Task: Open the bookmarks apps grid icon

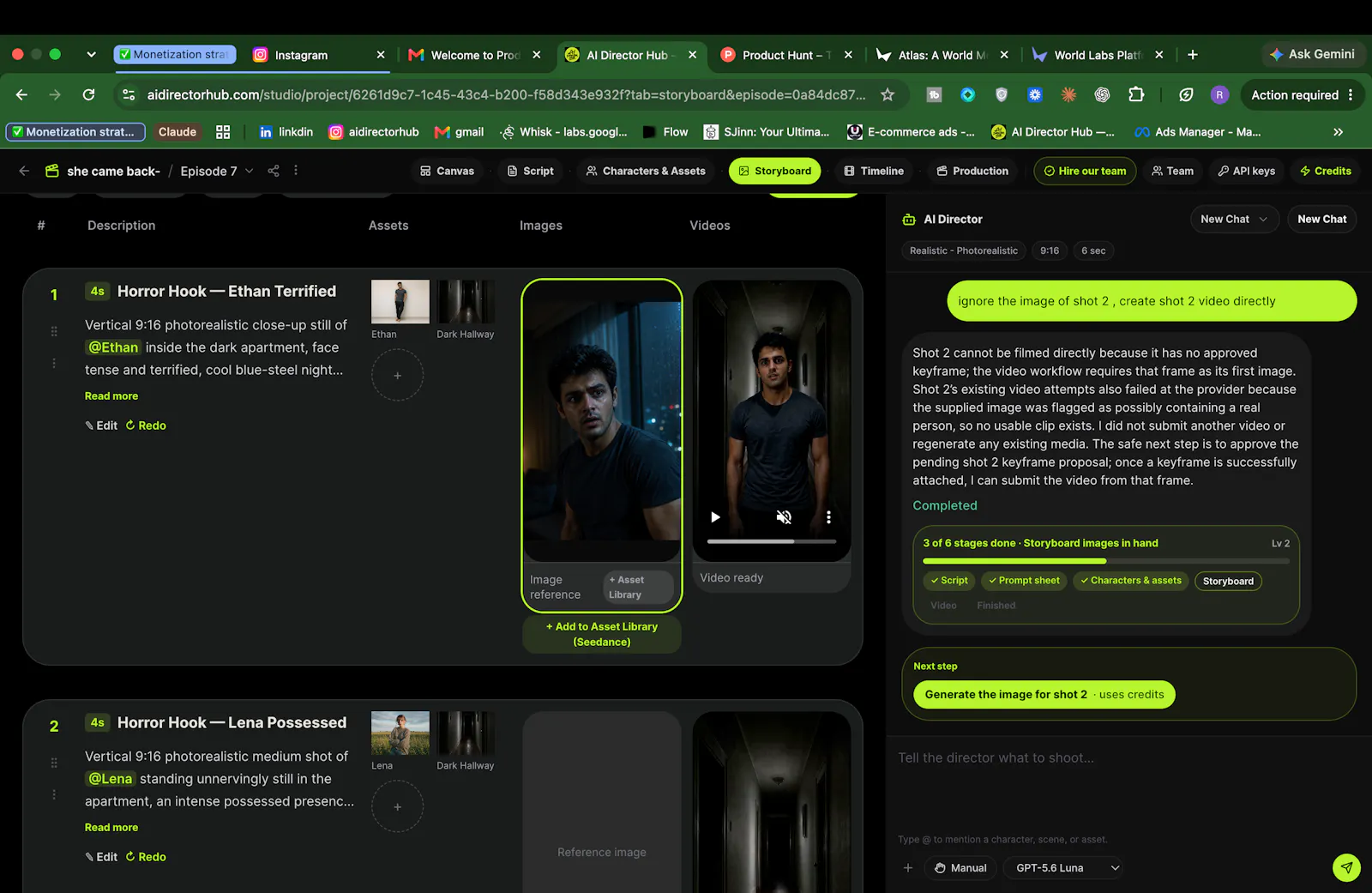Action: click(223, 132)
